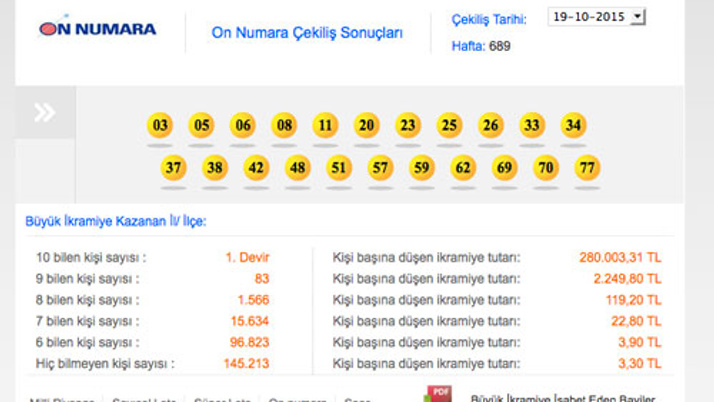Click the 3,30 TL prize amount

click(x=640, y=363)
